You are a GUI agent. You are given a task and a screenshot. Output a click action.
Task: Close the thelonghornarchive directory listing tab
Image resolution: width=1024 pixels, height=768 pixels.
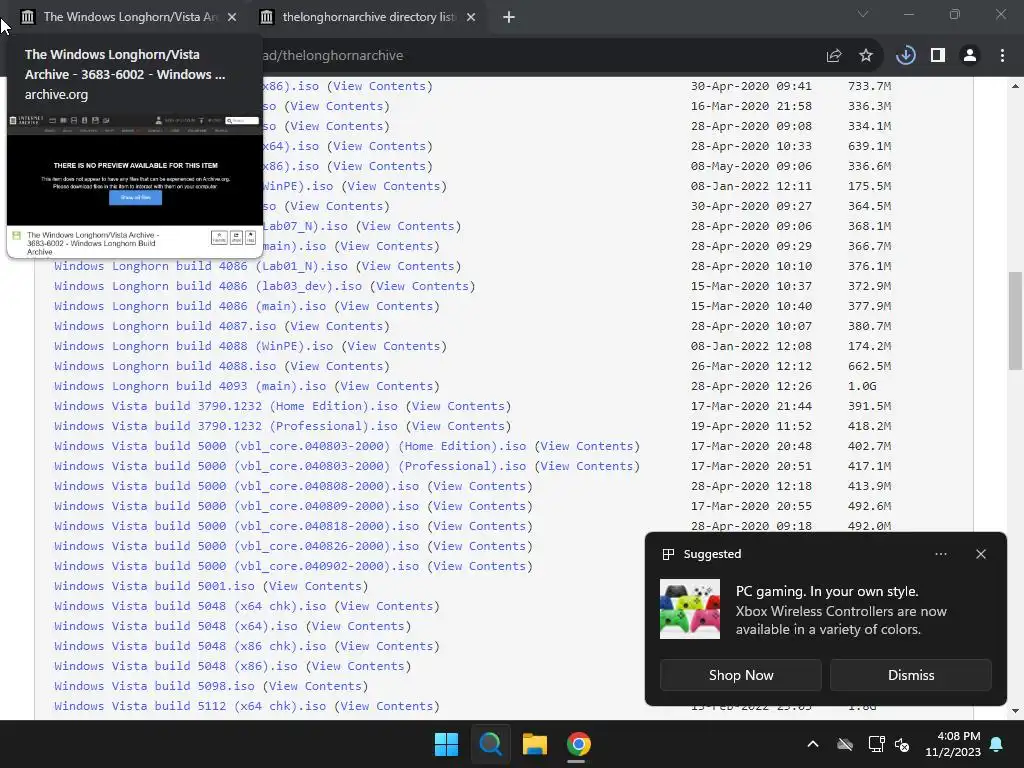click(471, 17)
